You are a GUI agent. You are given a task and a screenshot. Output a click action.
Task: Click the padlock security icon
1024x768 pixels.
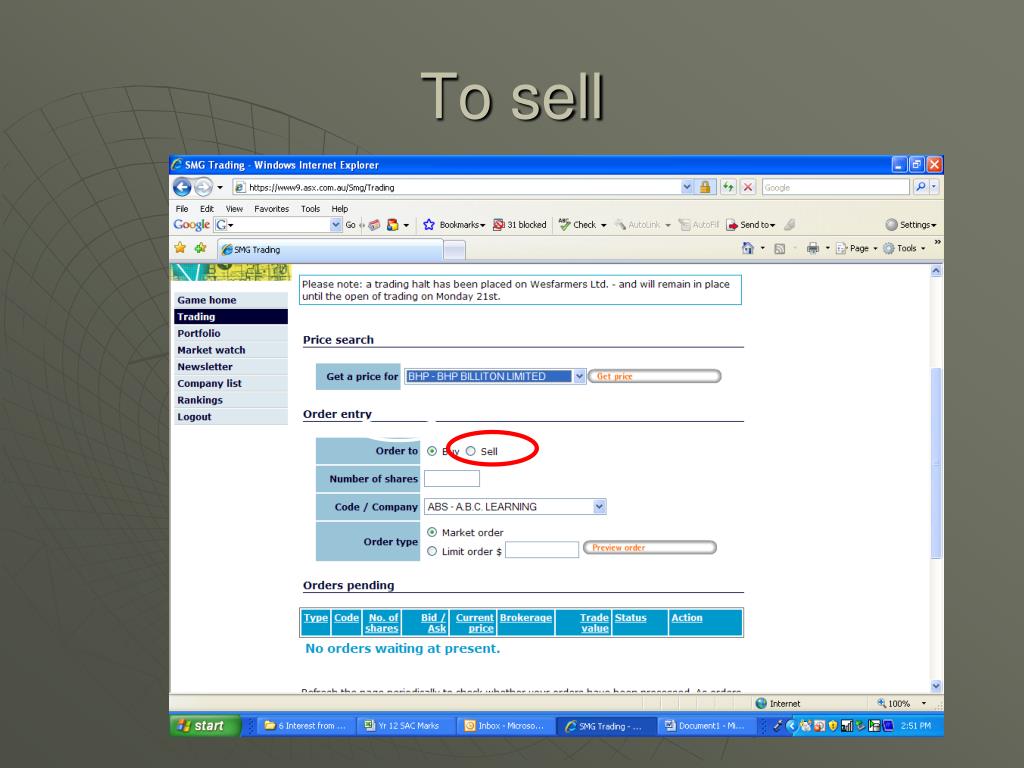[x=705, y=187]
